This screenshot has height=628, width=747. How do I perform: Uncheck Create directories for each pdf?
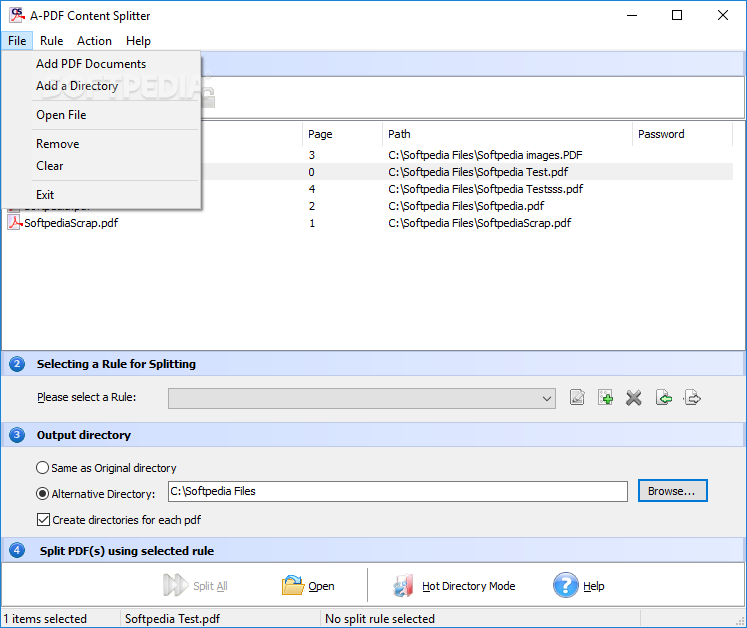[x=43, y=519]
